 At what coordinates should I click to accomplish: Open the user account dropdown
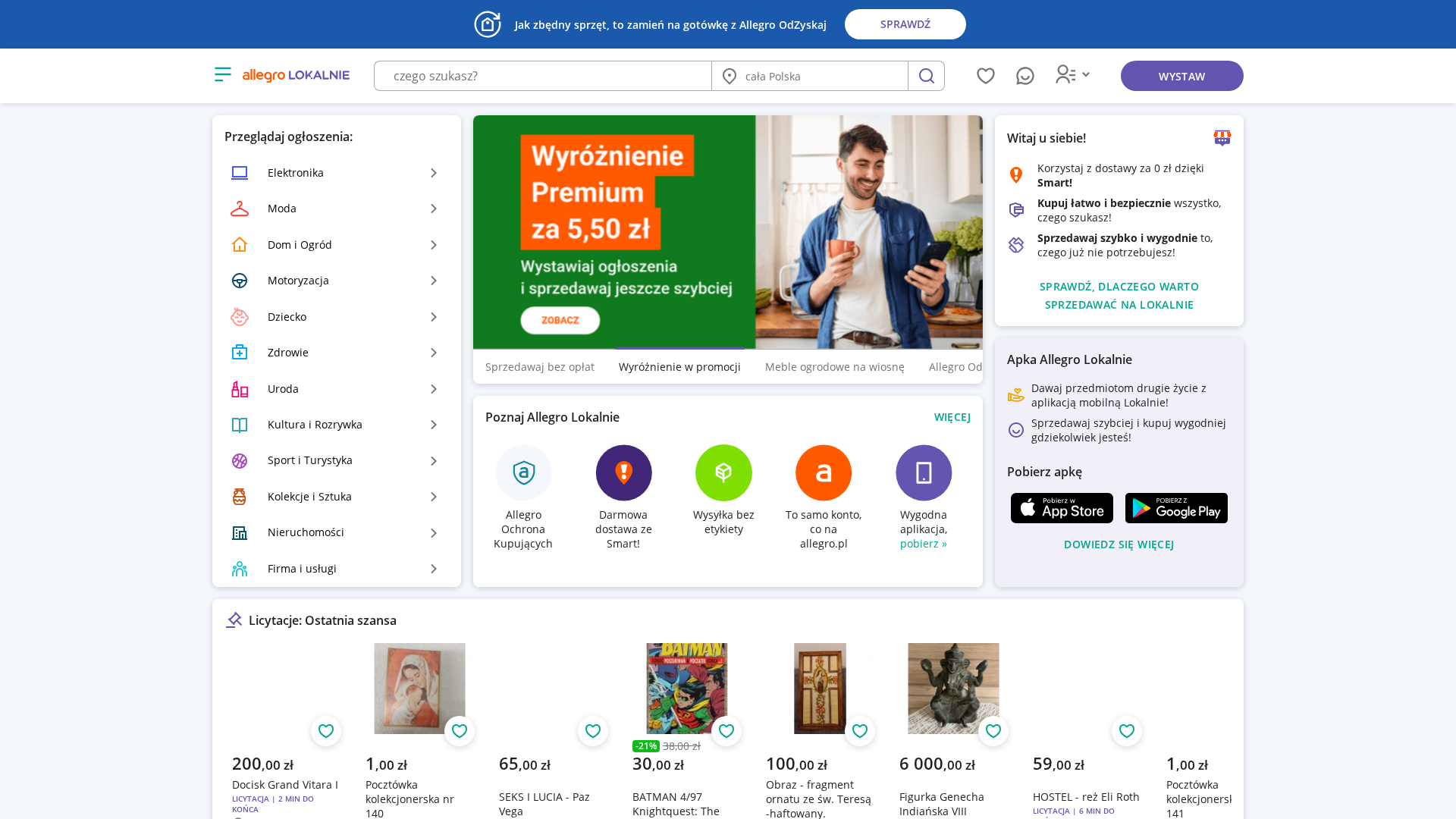click(x=1073, y=74)
